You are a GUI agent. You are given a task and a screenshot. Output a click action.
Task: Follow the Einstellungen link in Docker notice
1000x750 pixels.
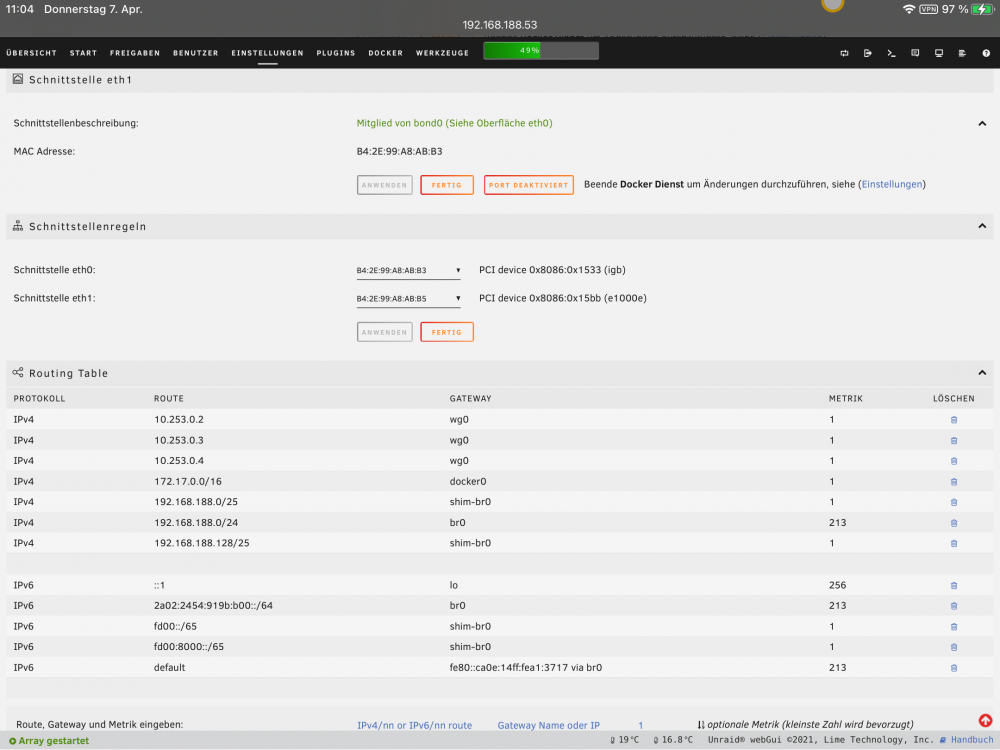coord(892,184)
